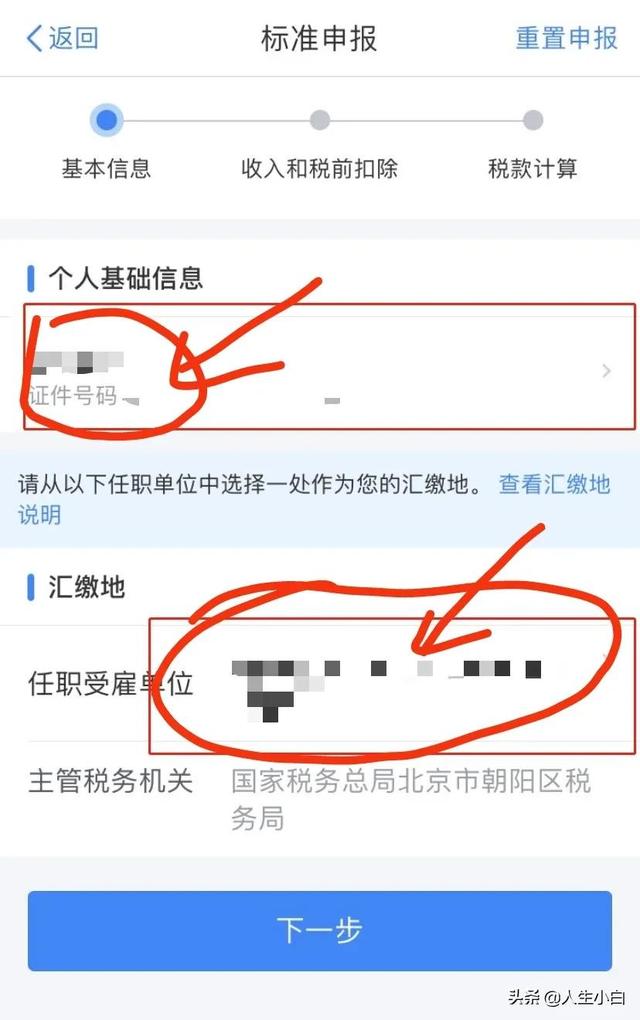The width and height of the screenshot is (640, 1020).
Task: Expand personal info row via chevron
Action: click(606, 371)
